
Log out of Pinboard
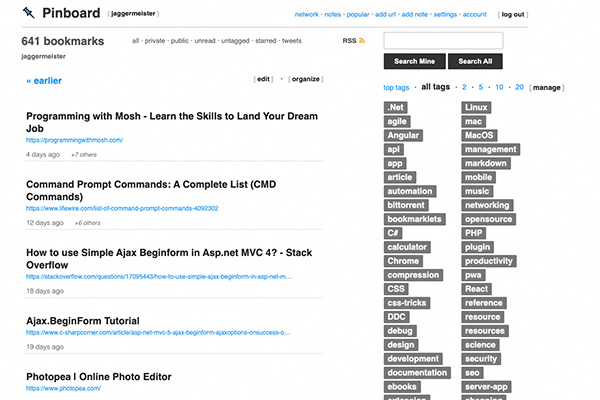tap(513, 15)
